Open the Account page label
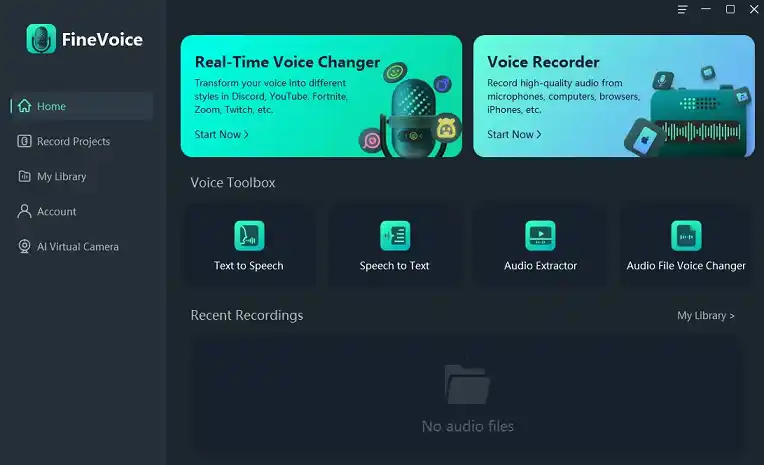Image resolution: width=764 pixels, height=465 pixels. (x=57, y=212)
